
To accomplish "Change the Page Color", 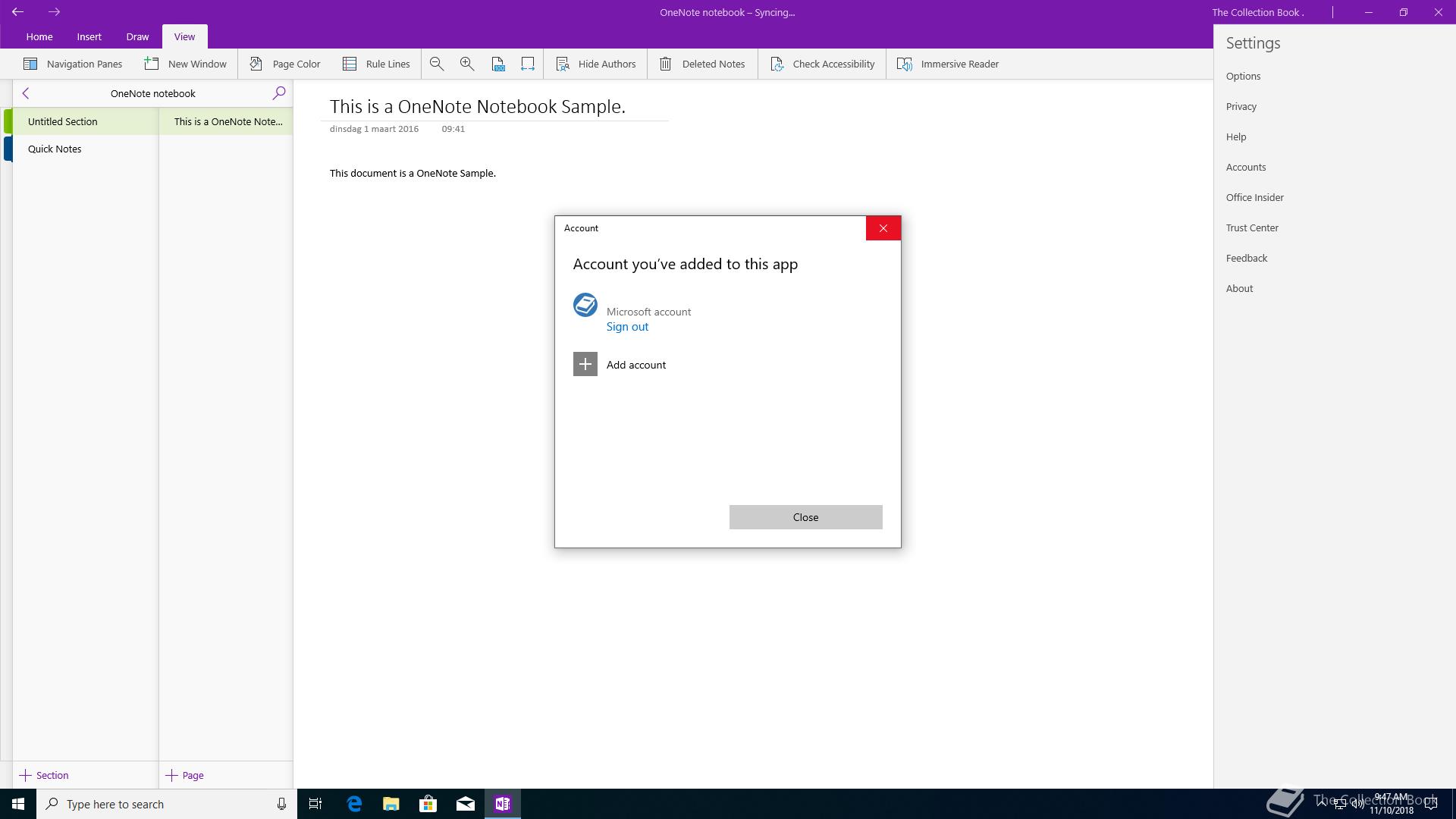I will [285, 64].
